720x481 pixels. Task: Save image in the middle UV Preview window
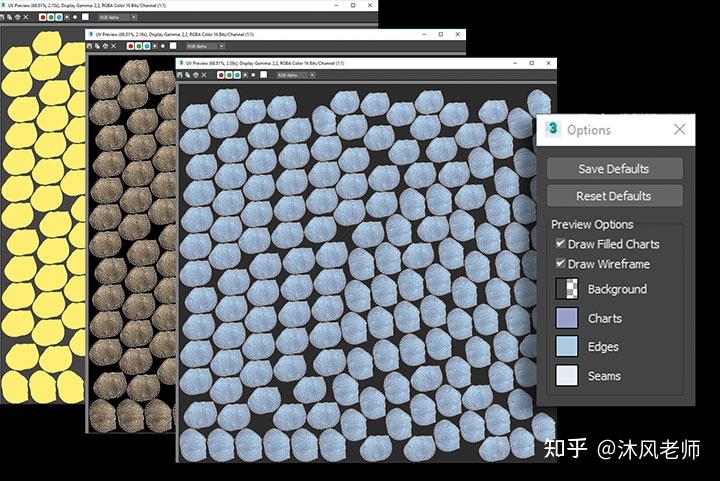(x=90, y=46)
